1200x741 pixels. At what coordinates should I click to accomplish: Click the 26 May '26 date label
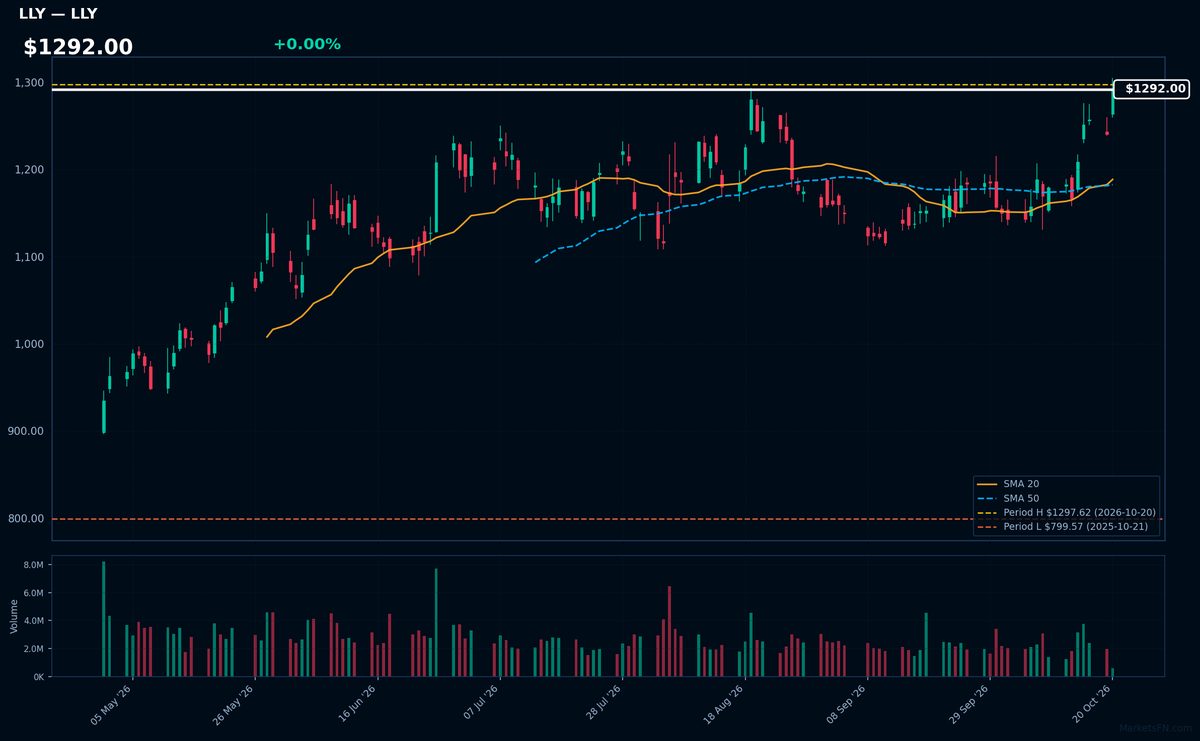(234, 704)
